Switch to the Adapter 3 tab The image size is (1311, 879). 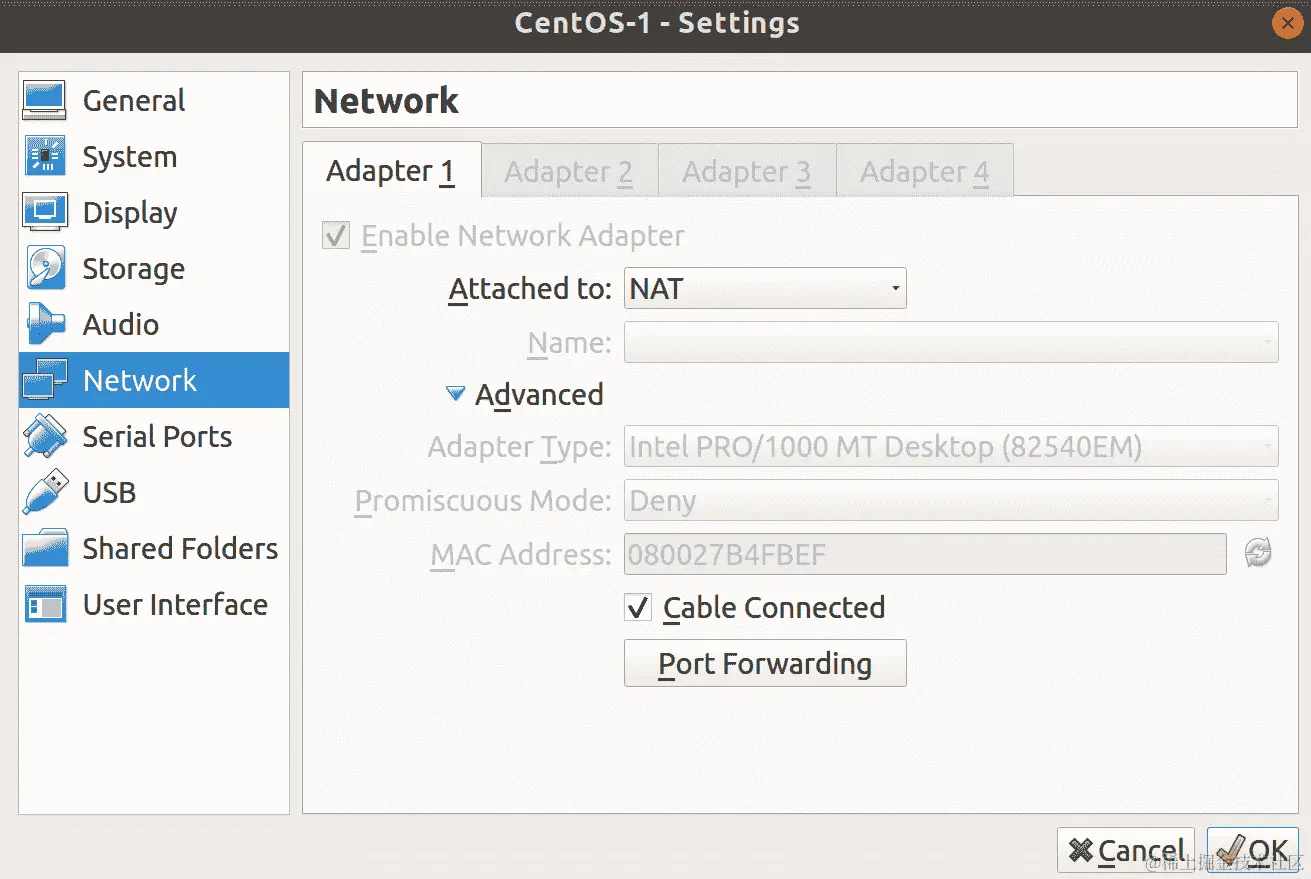[747, 171]
